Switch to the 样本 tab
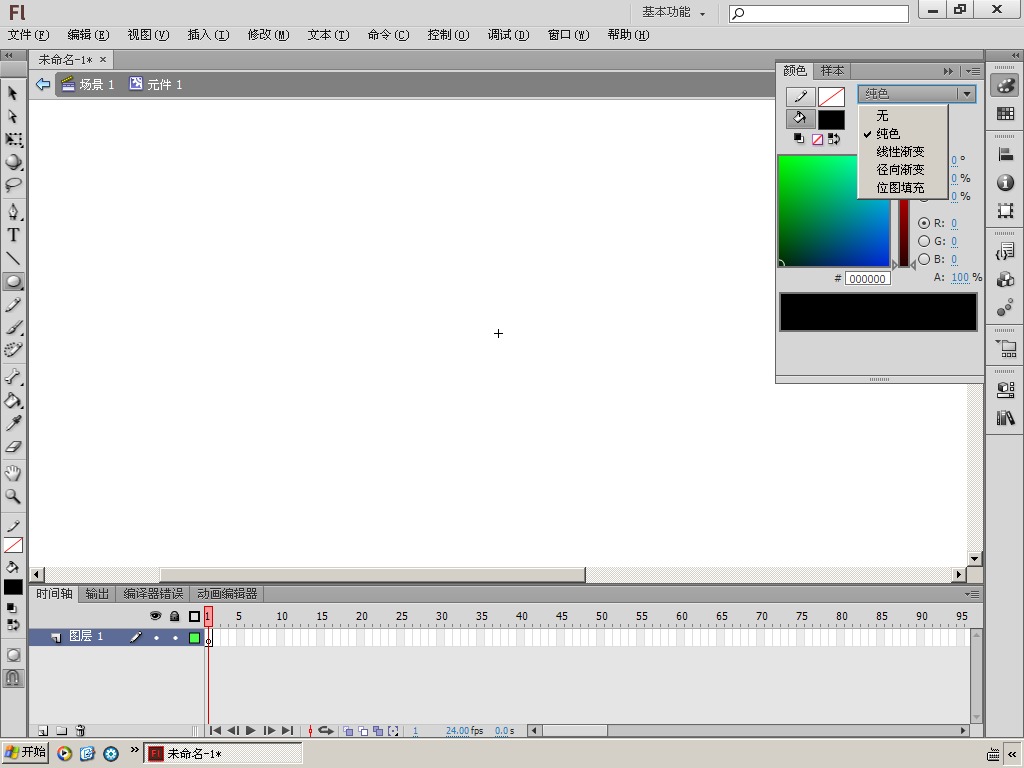This screenshot has width=1024, height=768. point(832,71)
